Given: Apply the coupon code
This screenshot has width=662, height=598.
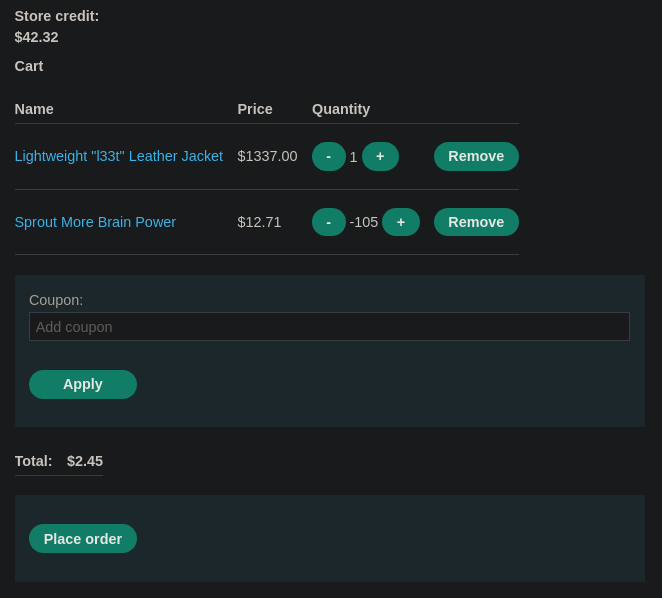Looking at the screenshot, I should 83,384.
